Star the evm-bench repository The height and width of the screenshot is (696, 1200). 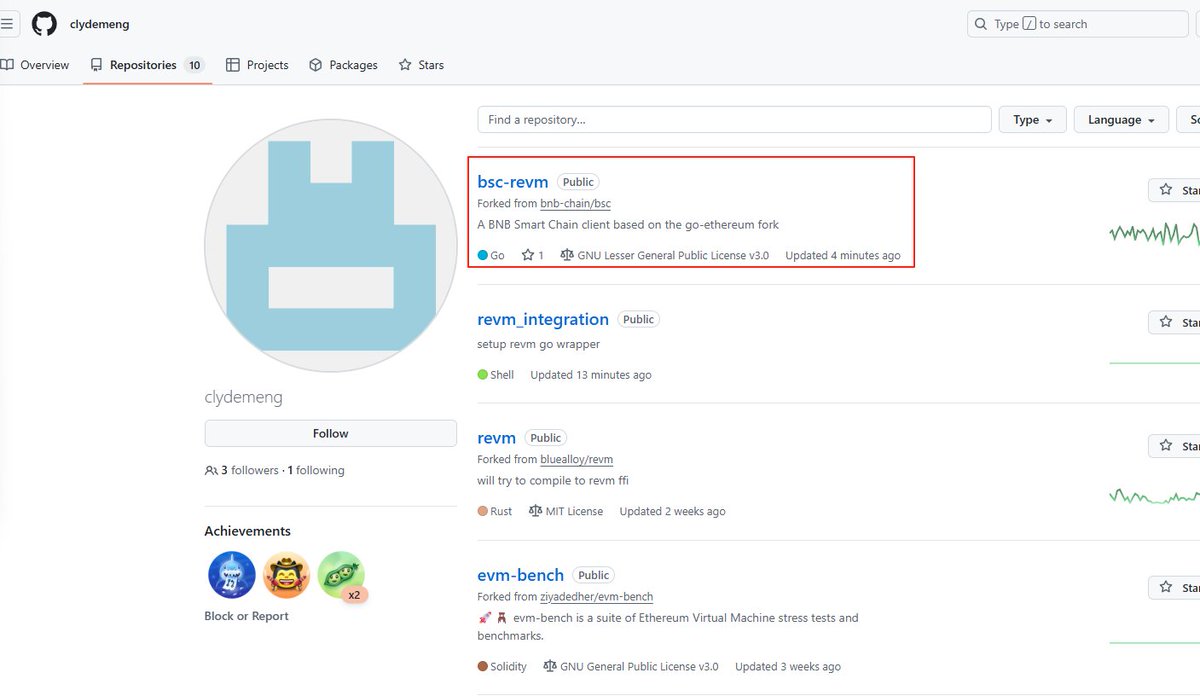(x=1175, y=587)
